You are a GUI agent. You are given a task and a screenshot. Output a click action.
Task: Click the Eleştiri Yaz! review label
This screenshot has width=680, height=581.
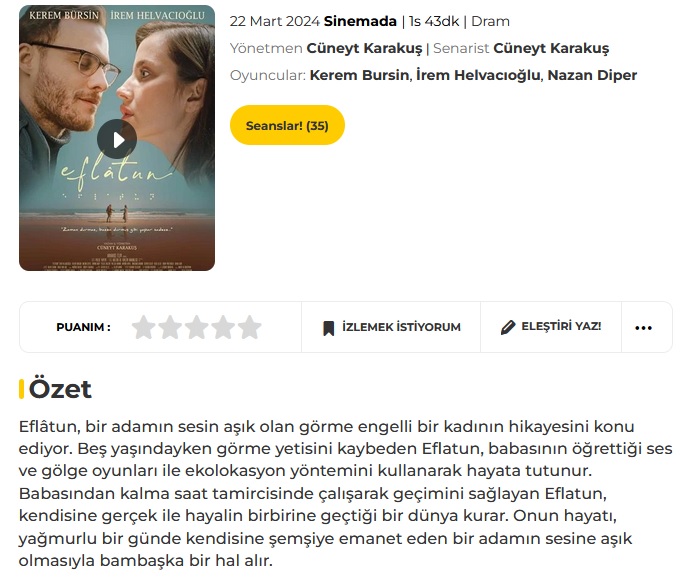pyautogui.click(x=562, y=326)
